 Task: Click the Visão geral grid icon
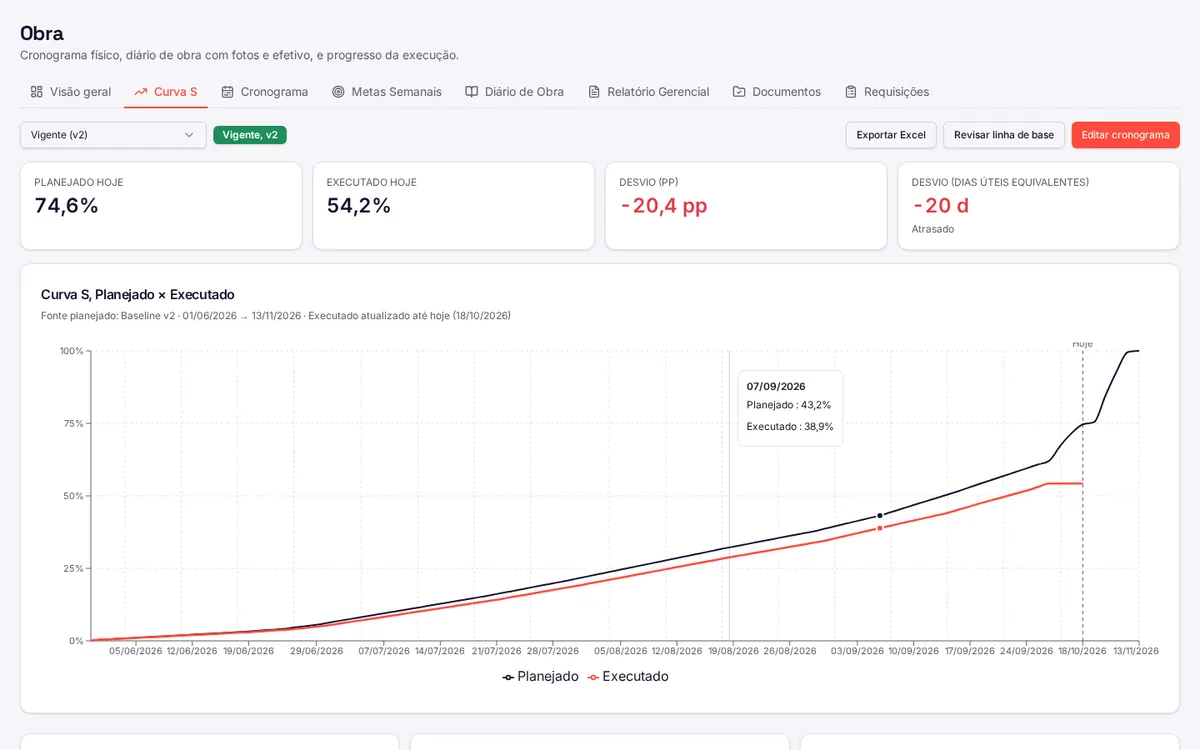tap(37, 92)
